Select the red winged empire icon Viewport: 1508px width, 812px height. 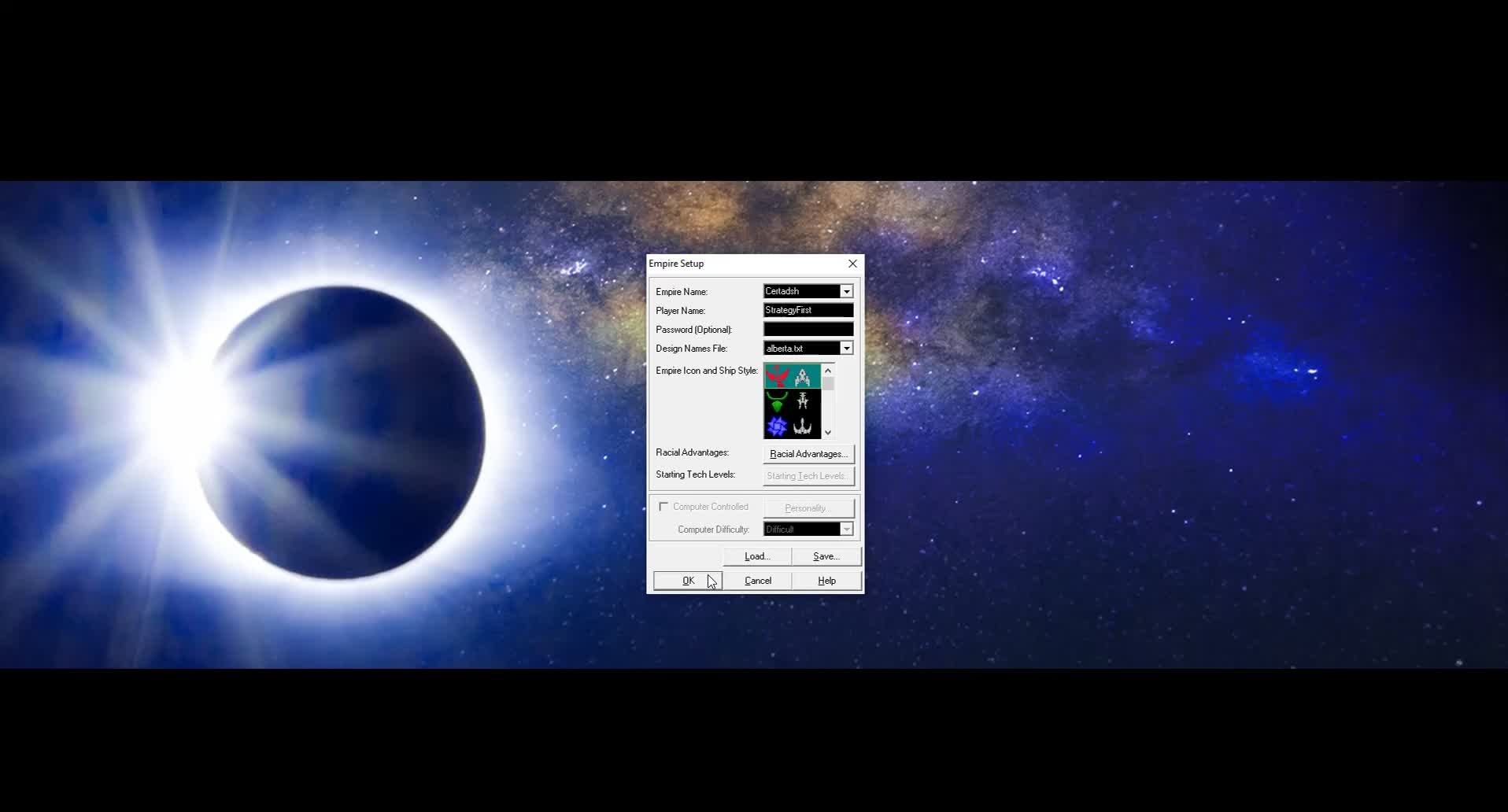coord(777,377)
